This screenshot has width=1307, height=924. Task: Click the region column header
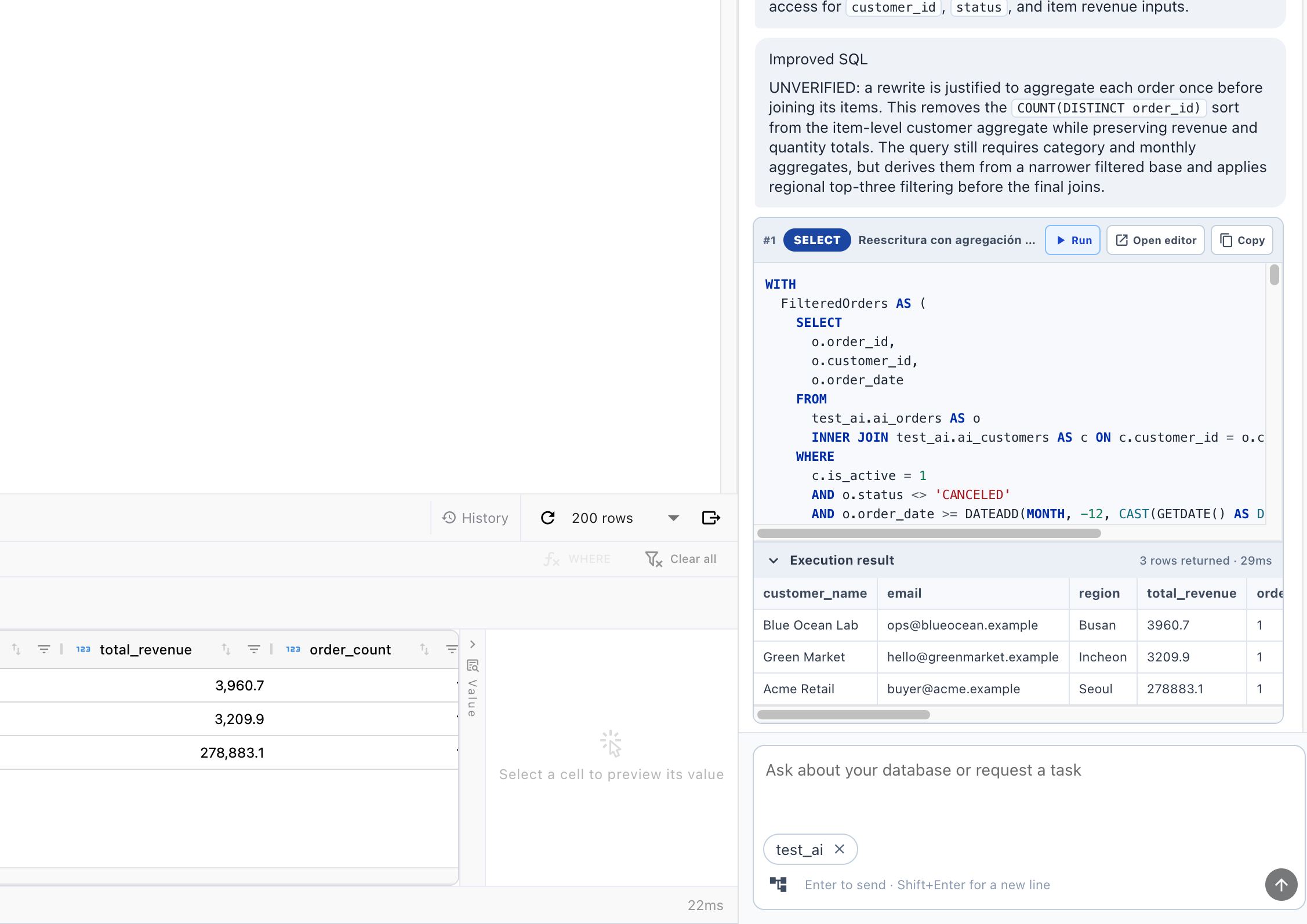pyautogui.click(x=1103, y=593)
